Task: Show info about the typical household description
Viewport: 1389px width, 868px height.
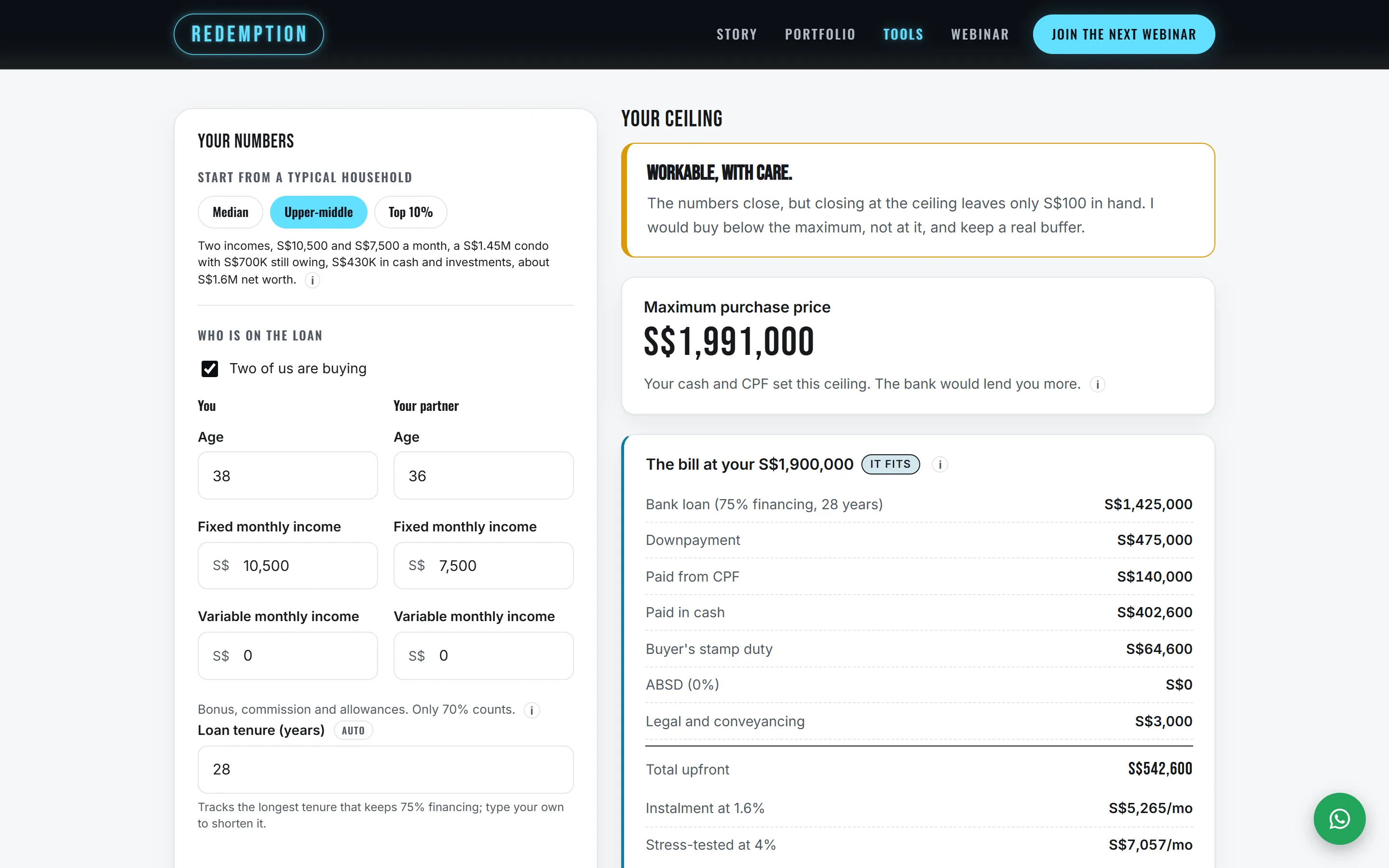Action: [312, 280]
